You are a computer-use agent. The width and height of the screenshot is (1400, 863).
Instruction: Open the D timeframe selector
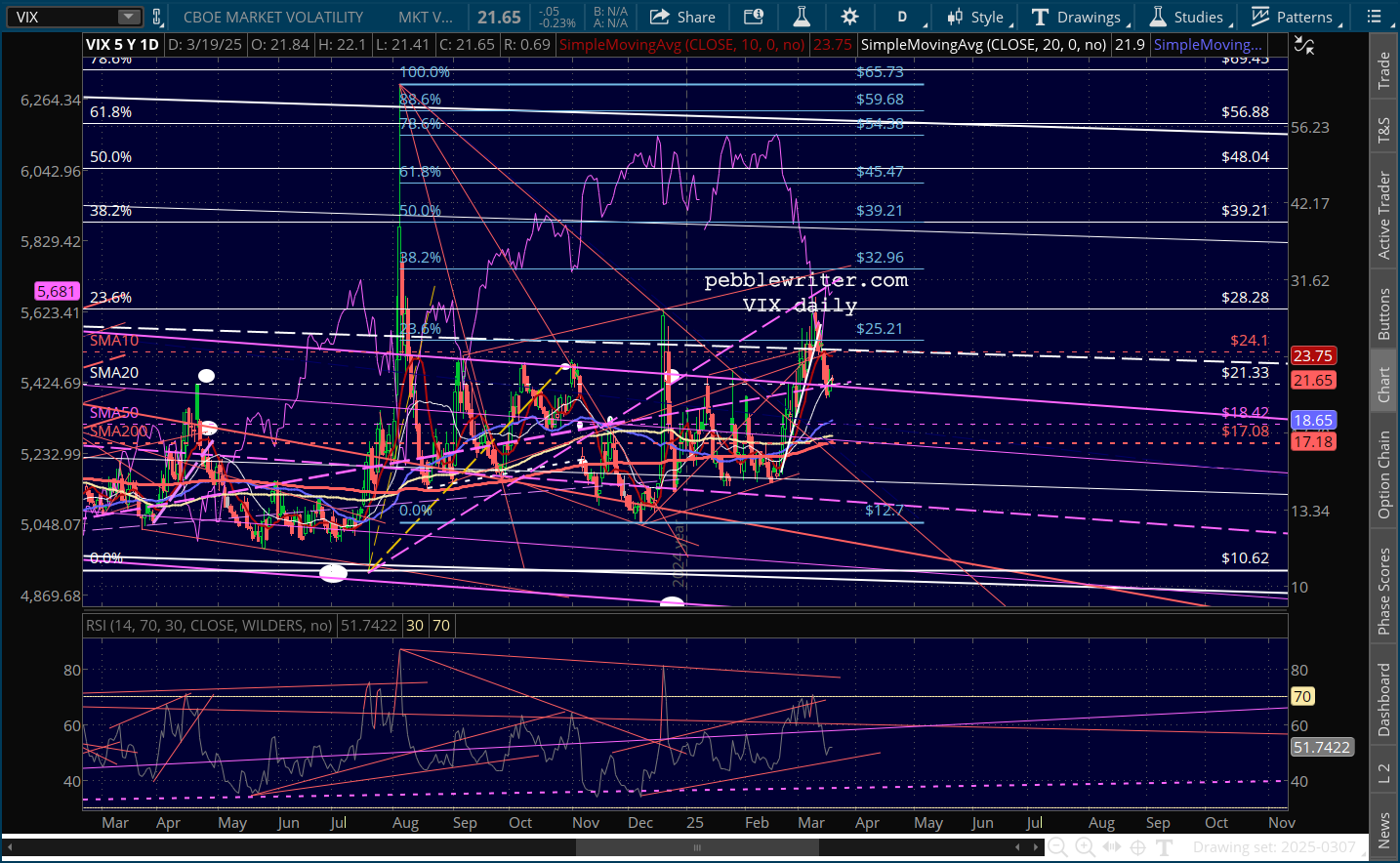(902, 17)
